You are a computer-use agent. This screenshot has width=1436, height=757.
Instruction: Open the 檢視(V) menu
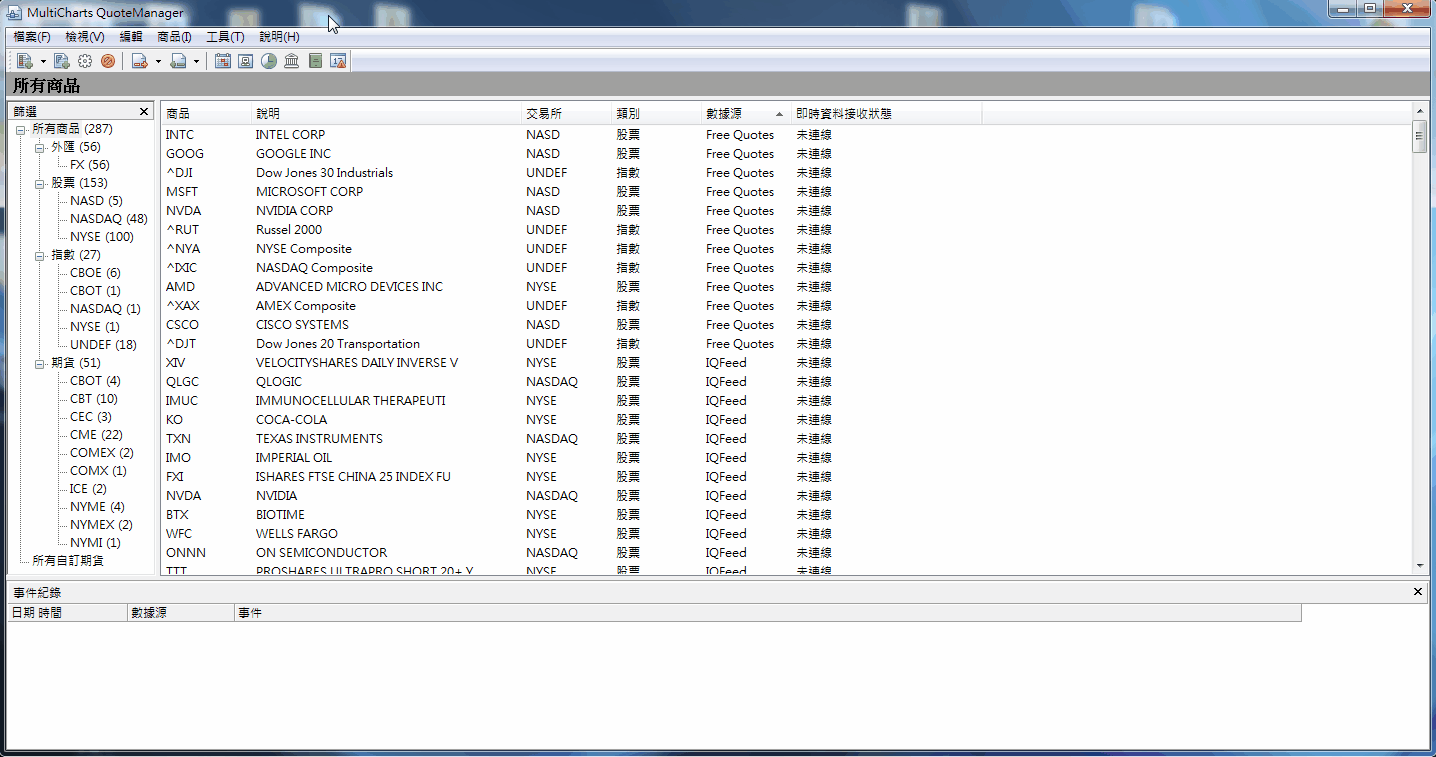coord(85,36)
